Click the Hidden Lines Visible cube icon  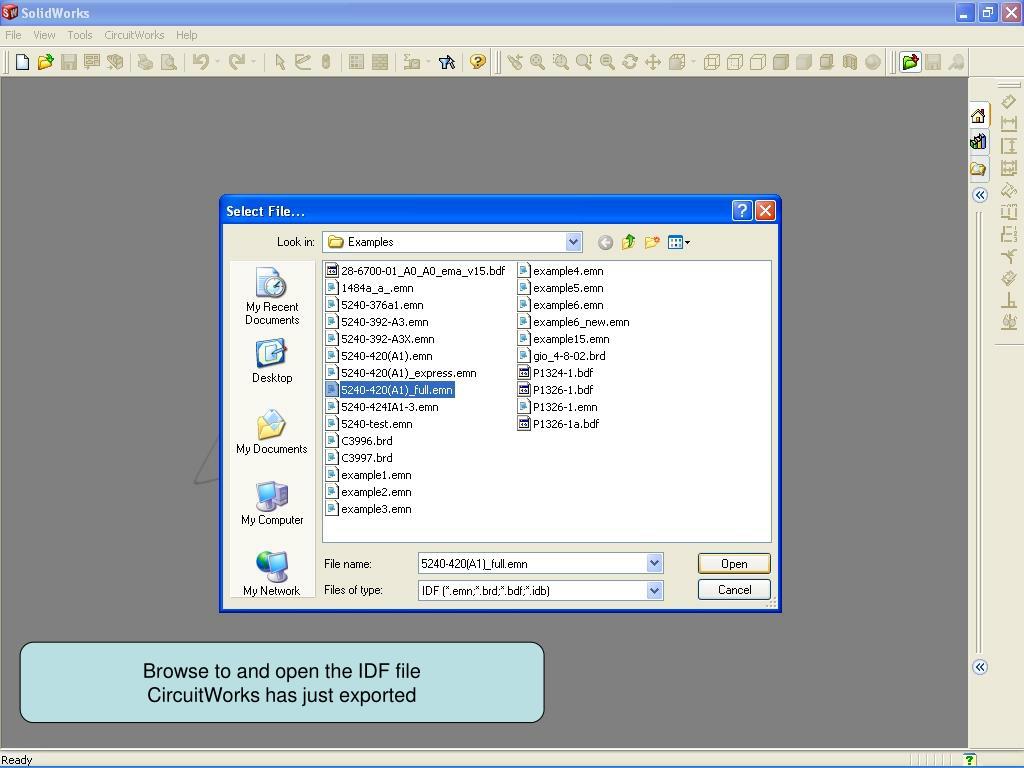735,62
